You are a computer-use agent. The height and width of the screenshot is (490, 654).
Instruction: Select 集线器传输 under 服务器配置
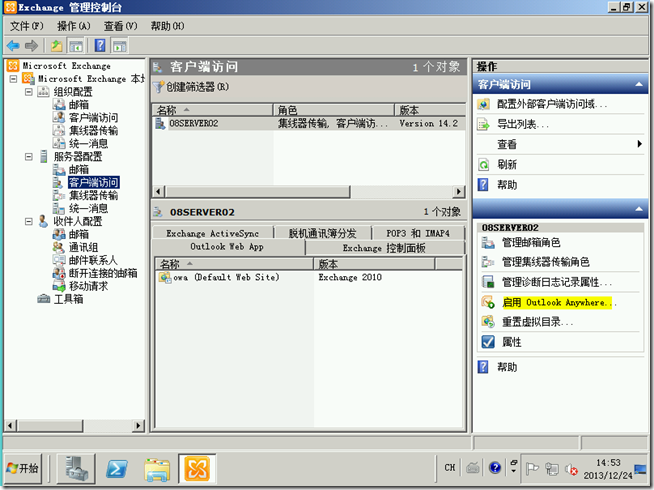click(93, 196)
